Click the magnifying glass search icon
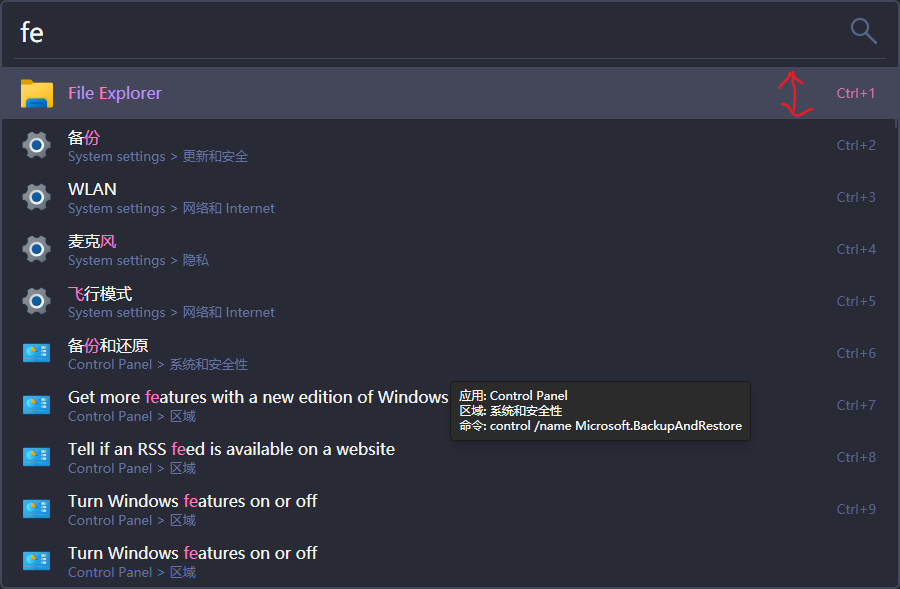 click(863, 30)
